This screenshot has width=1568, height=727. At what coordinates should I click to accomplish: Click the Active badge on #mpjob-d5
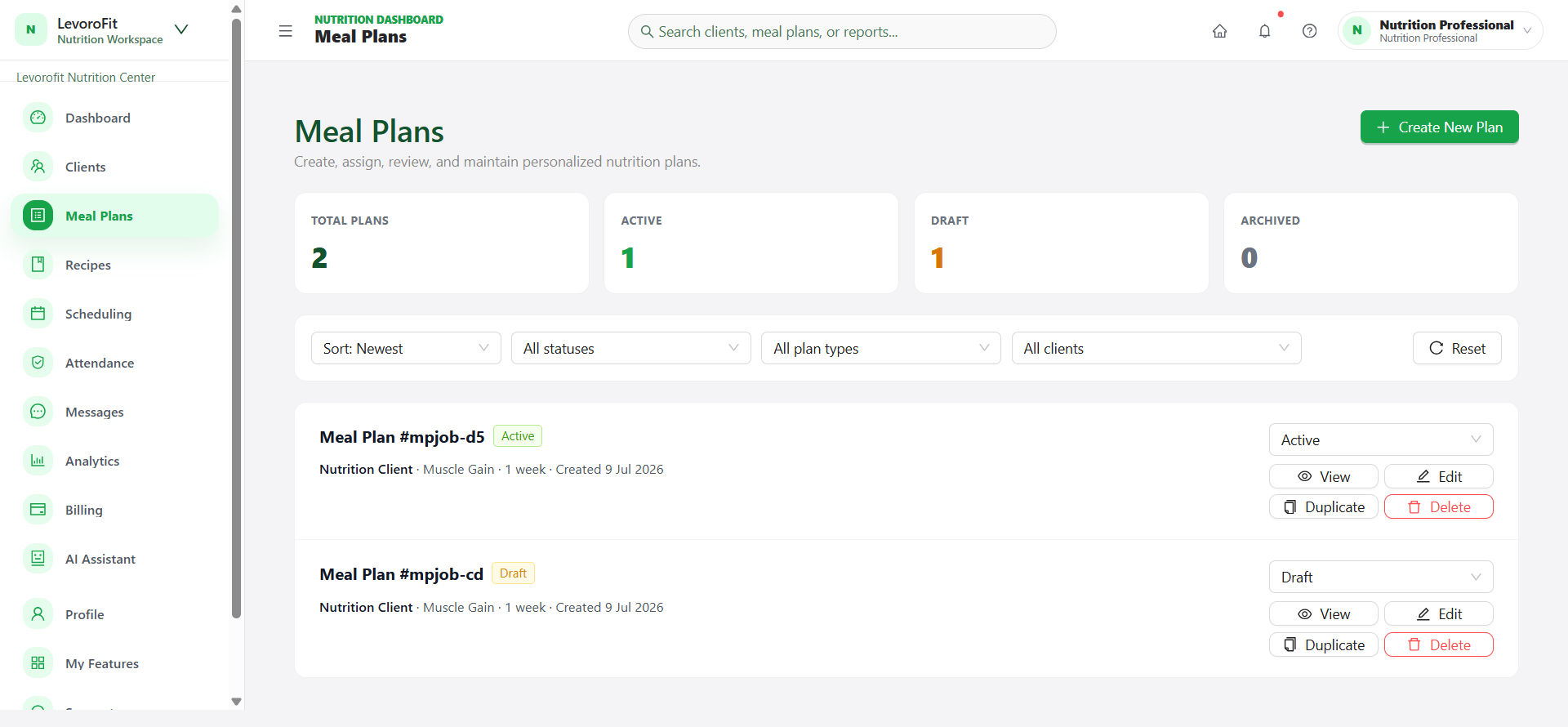point(518,436)
